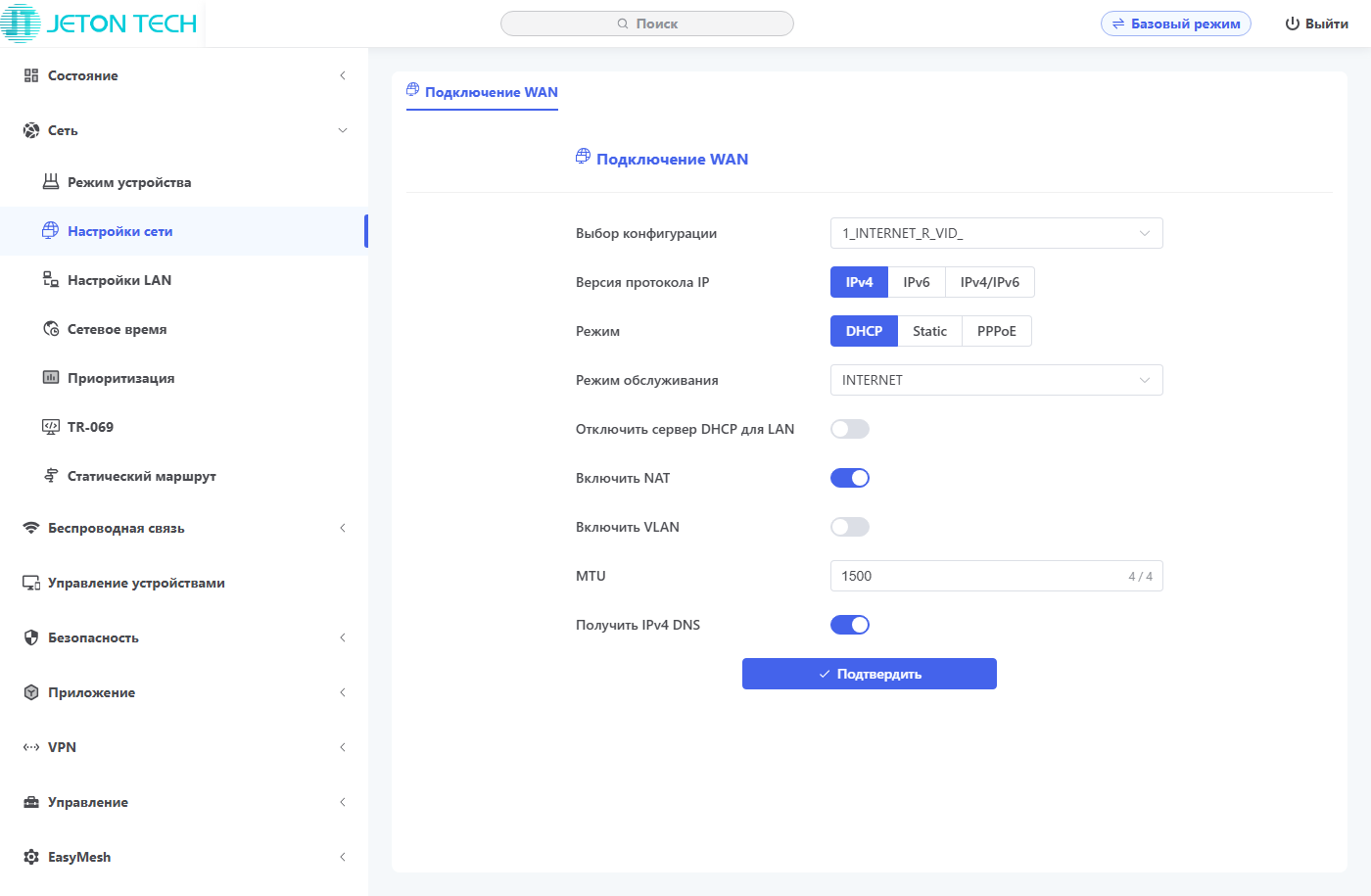This screenshot has height=896, width=1371.
Task: Click the Wi-Fi icon beside Беспроводная связь
Action: pos(31,528)
